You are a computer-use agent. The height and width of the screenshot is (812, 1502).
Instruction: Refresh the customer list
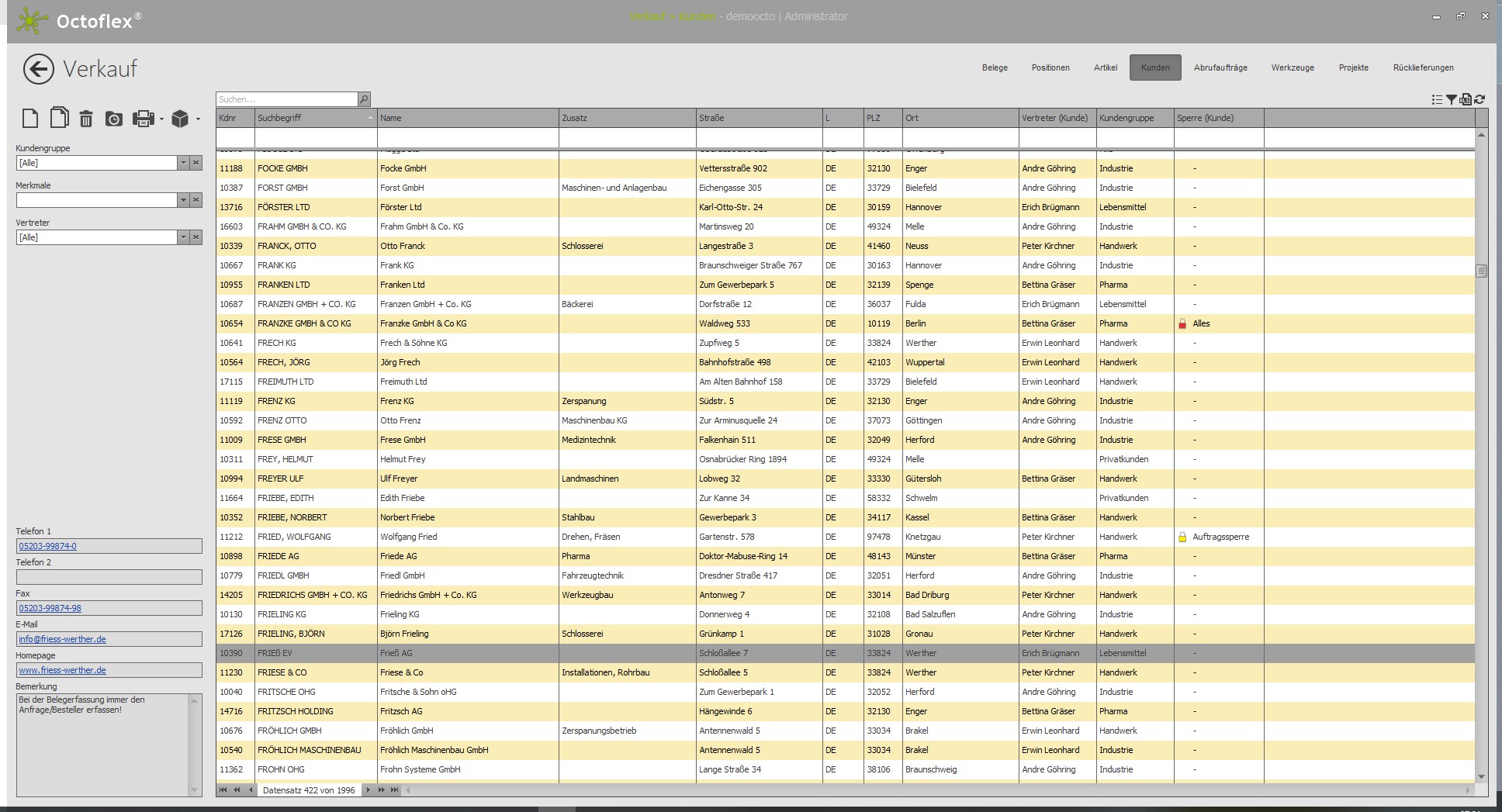pos(1480,99)
